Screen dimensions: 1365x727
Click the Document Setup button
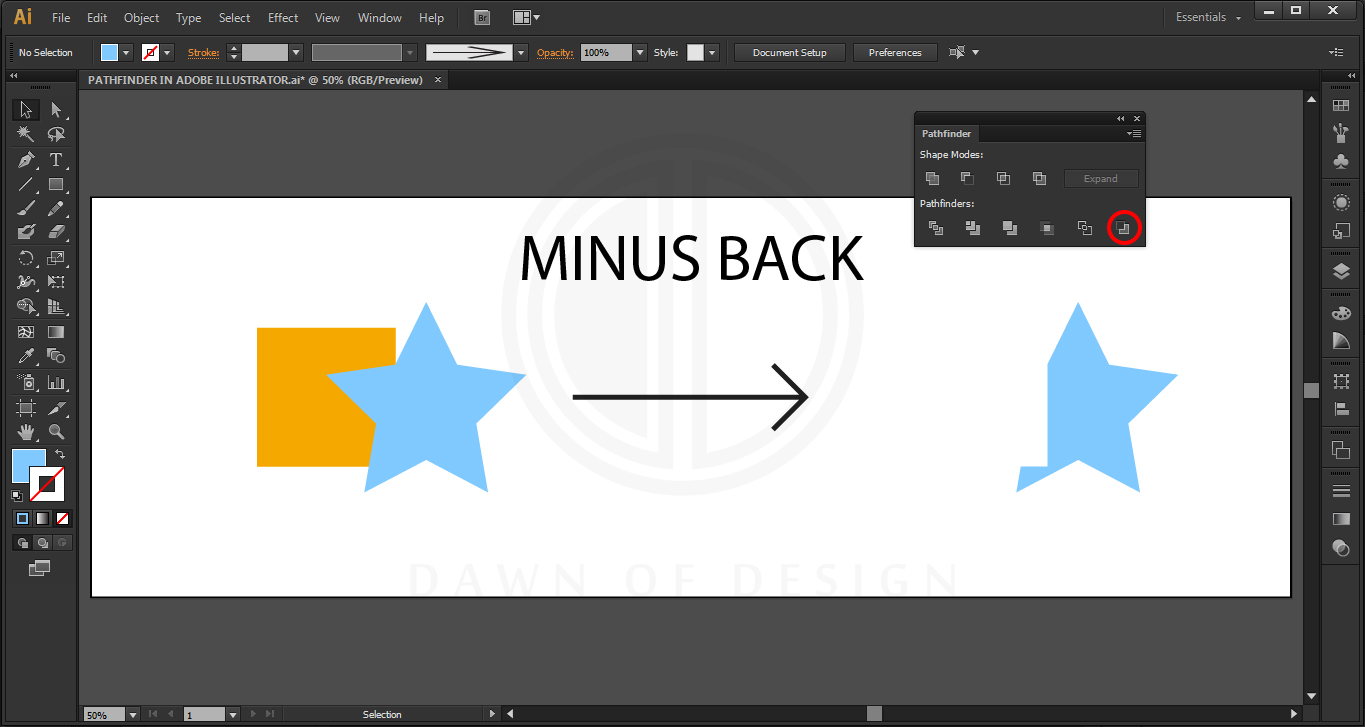[x=789, y=52]
